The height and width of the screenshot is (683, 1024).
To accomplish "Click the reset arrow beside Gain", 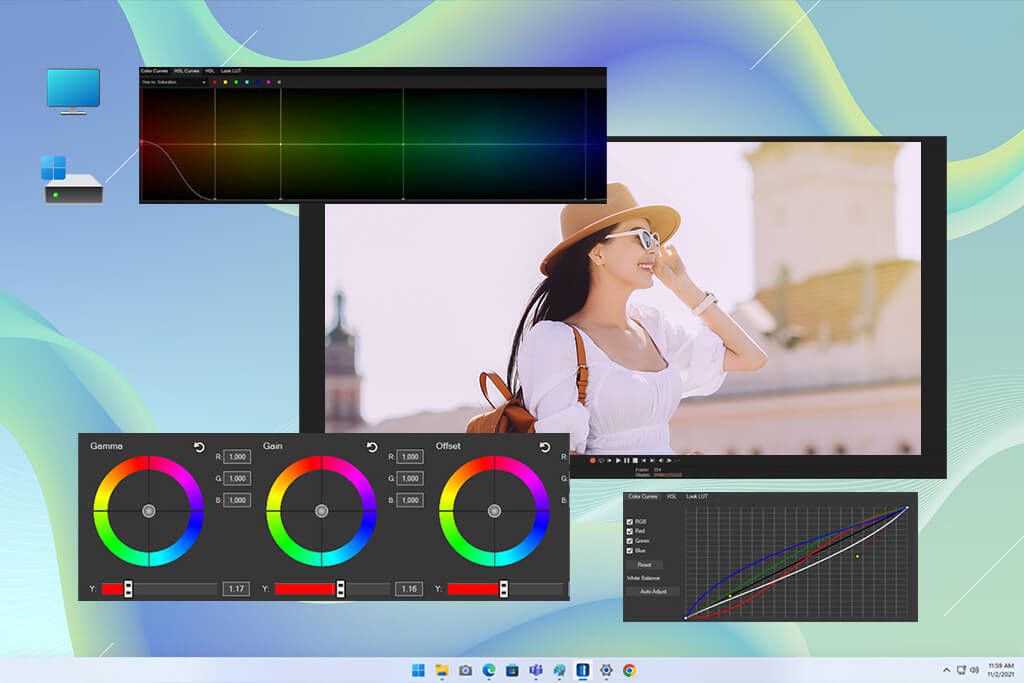I will tap(371, 448).
